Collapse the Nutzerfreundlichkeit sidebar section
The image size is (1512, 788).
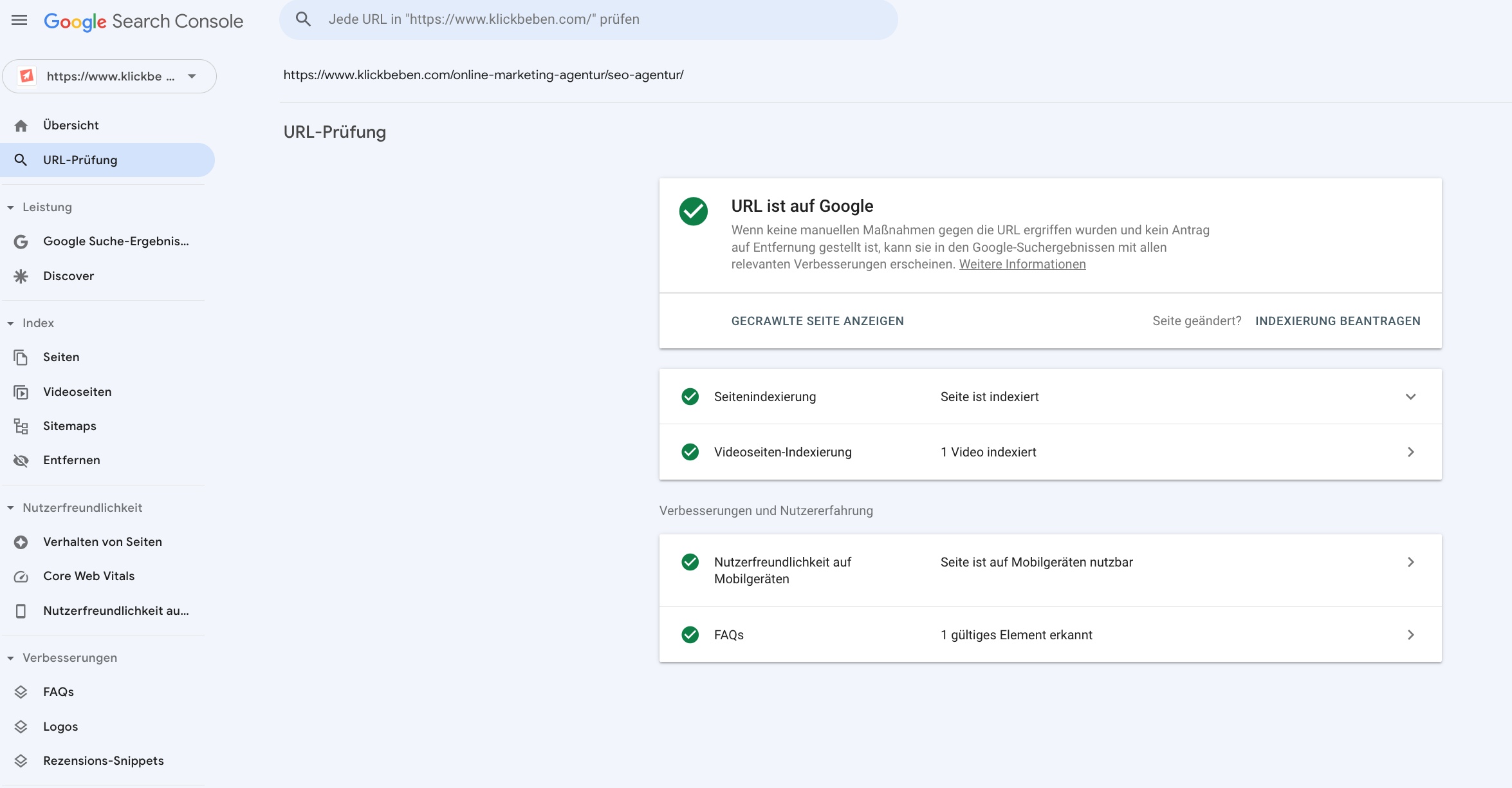click(x=11, y=508)
